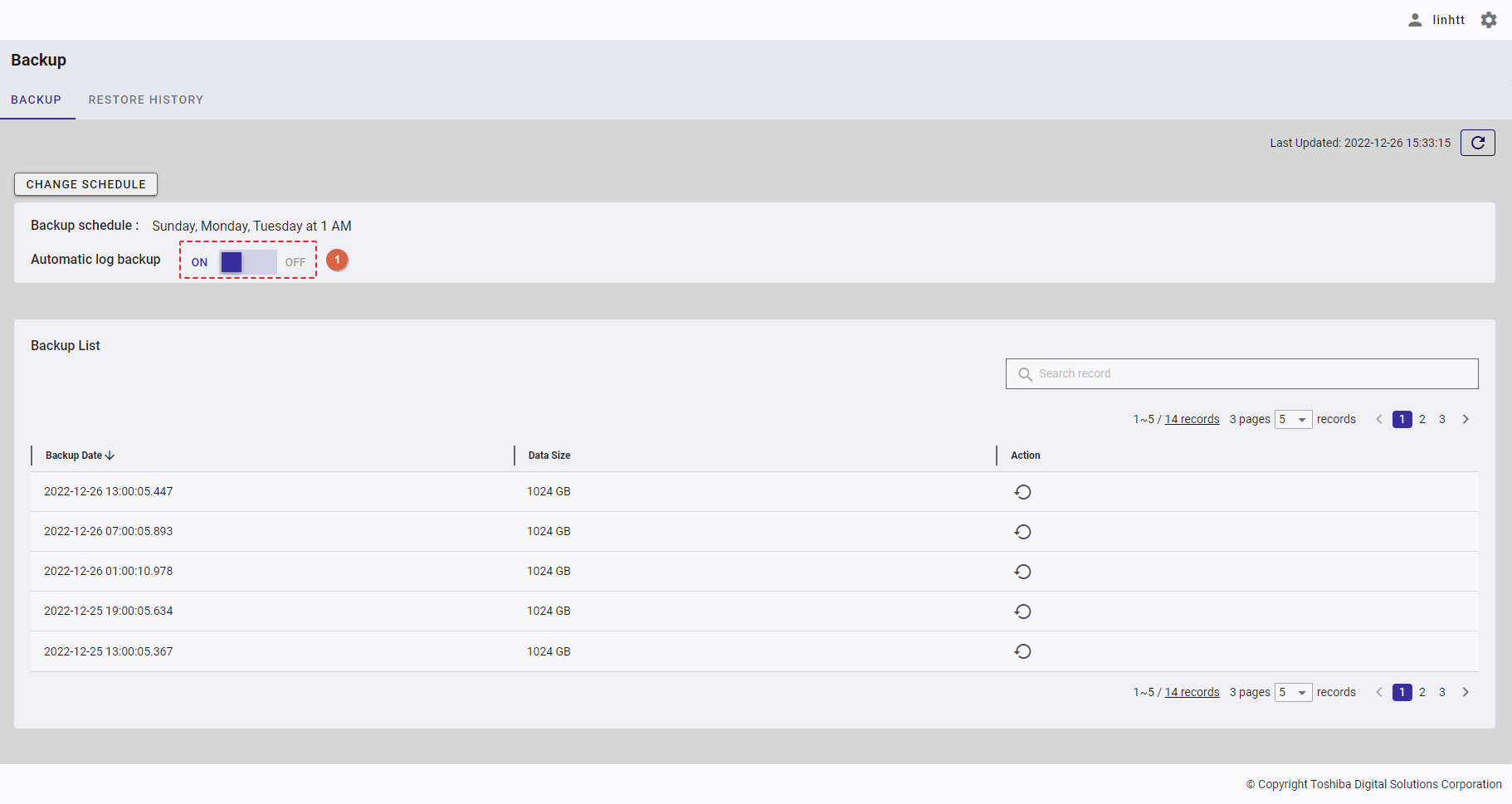Restore the 2022-12-26 13:00:05.447 backup
The width and height of the screenshot is (1512, 804).
click(1022, 492)
